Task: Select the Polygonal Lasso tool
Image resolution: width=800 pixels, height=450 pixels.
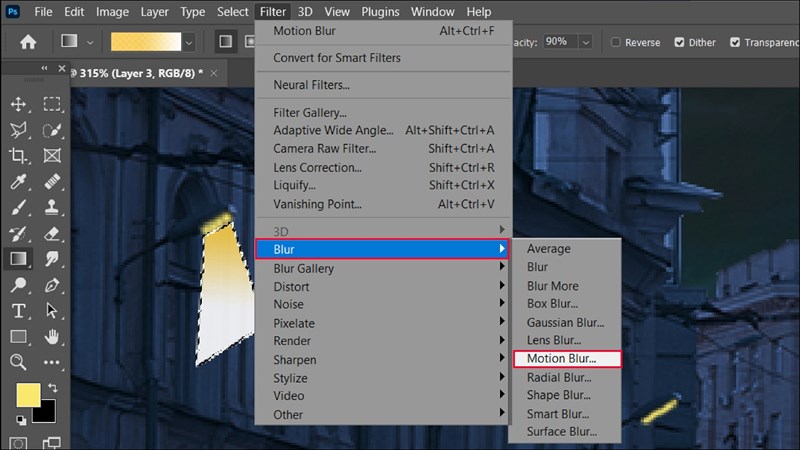Action: [x=18, y=130]
